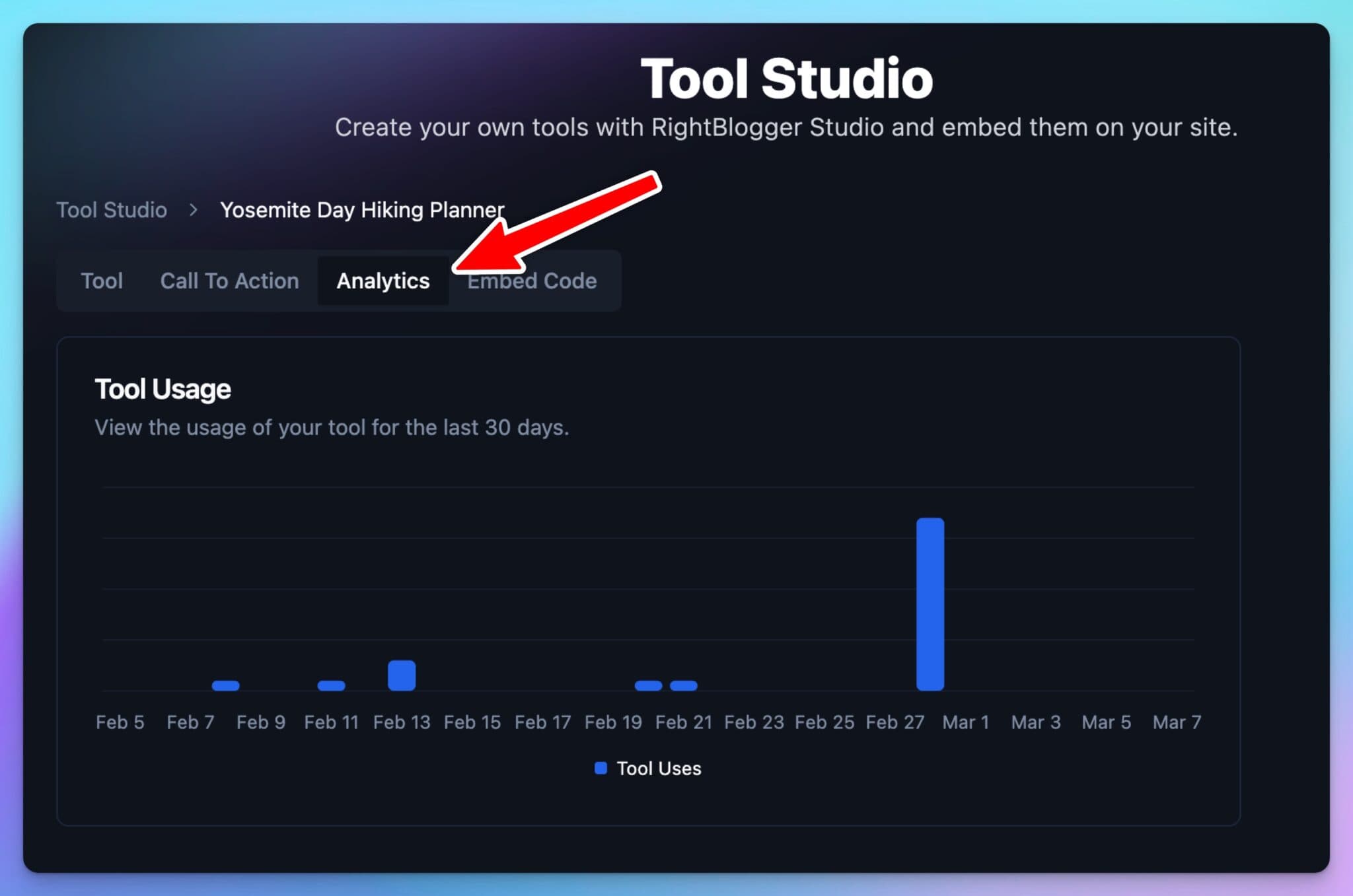Click the Tool Uses legend text
Viewport: 1353px width, 896px height.
click(x=659, y=768)
